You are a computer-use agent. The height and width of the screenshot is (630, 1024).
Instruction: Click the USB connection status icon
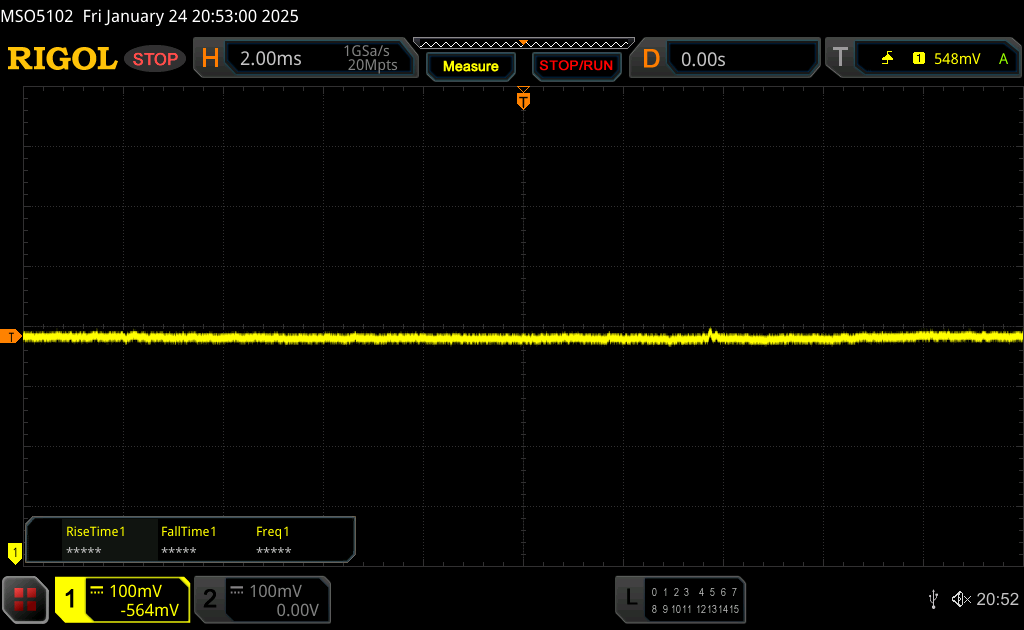[x=933, y=599]
